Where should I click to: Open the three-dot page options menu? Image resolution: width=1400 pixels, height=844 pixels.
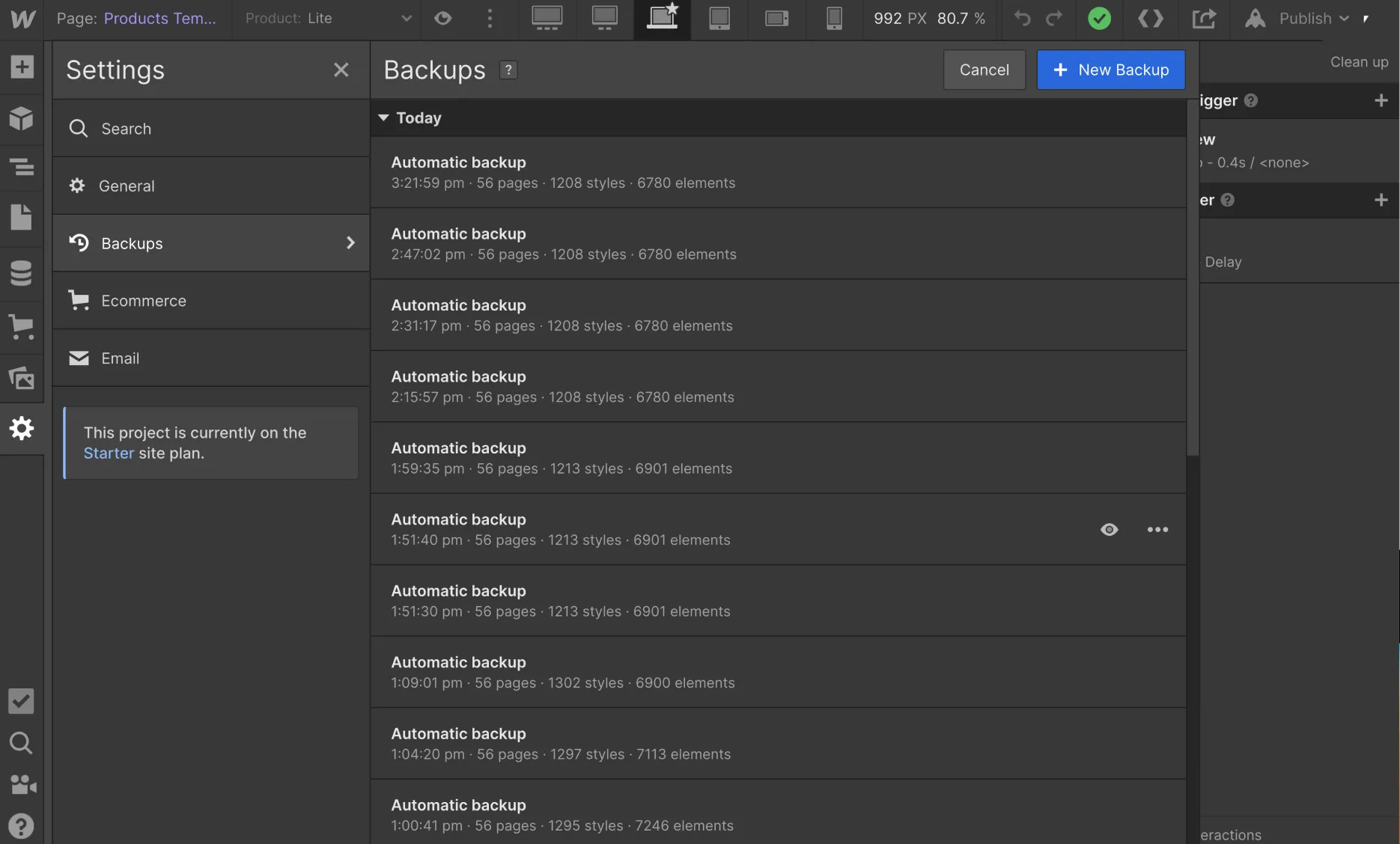[x=490, y=18]
